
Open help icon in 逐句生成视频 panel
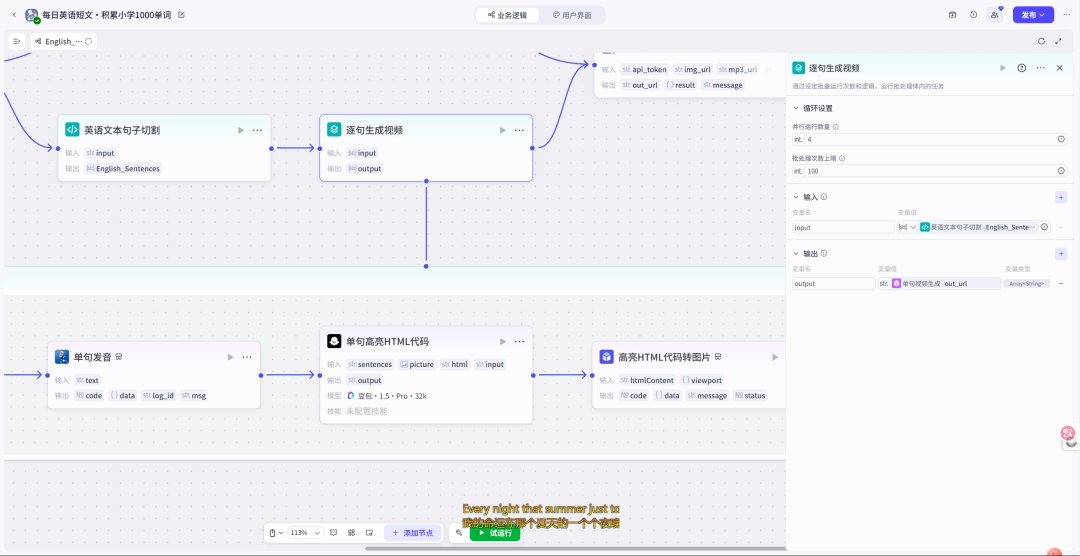1022,68
